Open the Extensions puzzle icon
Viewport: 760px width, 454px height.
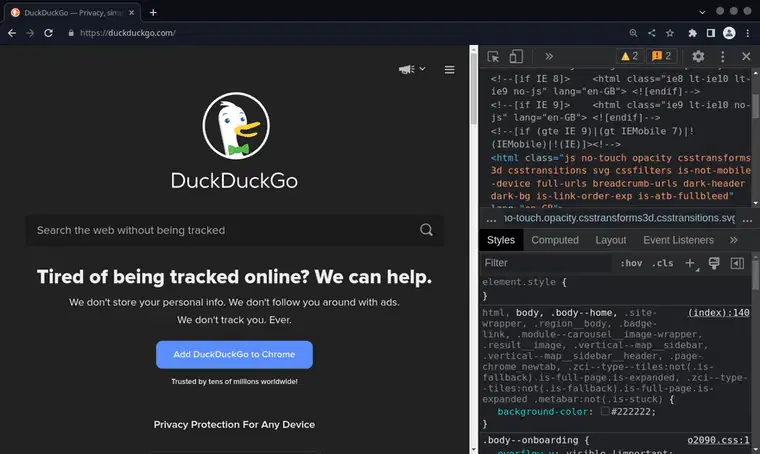pyautogui.click(x=692, y=33)
